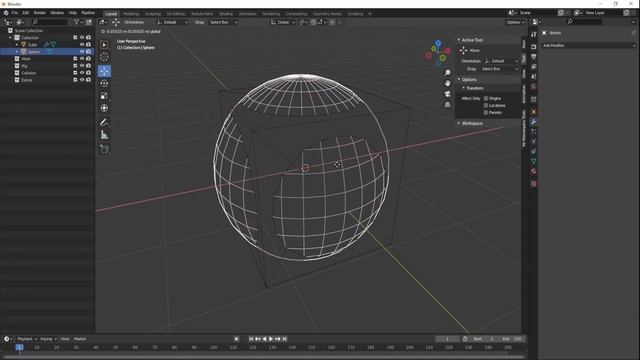
Task: Open the Playback menu in timeline
Action: [26, 339]
